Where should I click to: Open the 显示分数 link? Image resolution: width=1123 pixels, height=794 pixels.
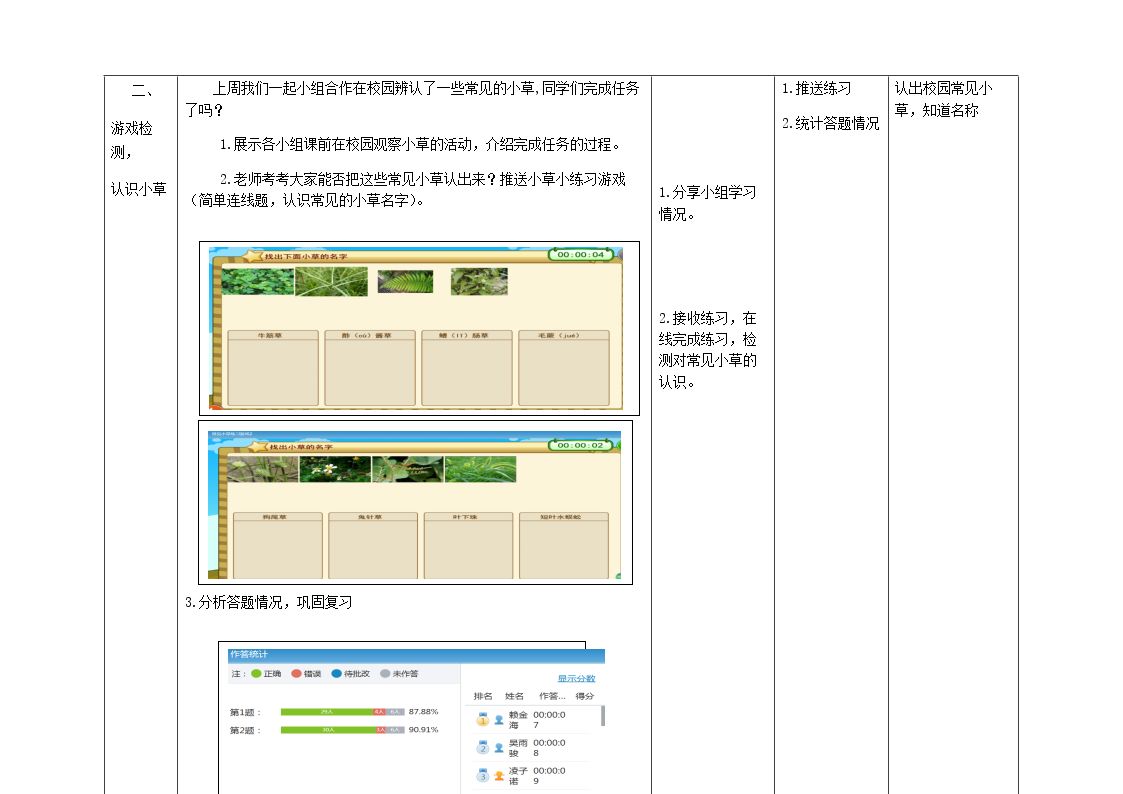click(x=577, y=678)
